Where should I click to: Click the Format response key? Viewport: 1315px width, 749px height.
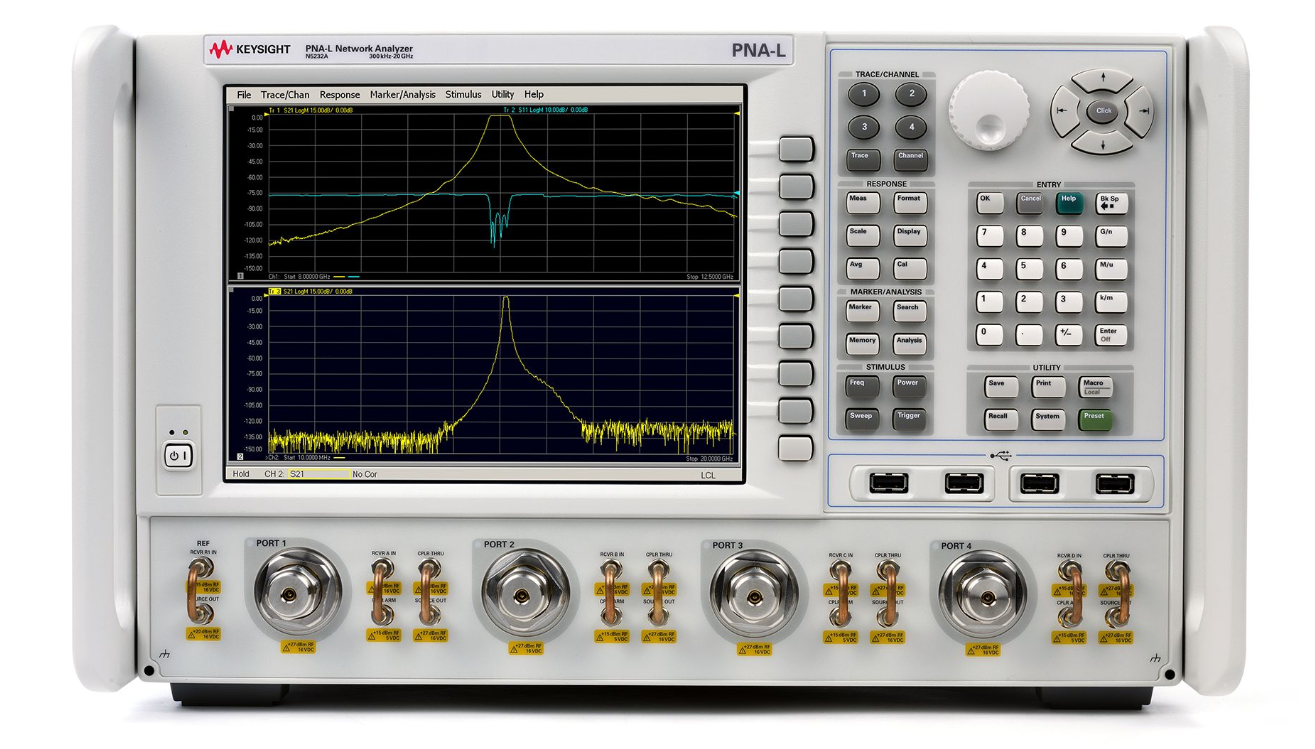pyautogui.click(x=910, y=203)
